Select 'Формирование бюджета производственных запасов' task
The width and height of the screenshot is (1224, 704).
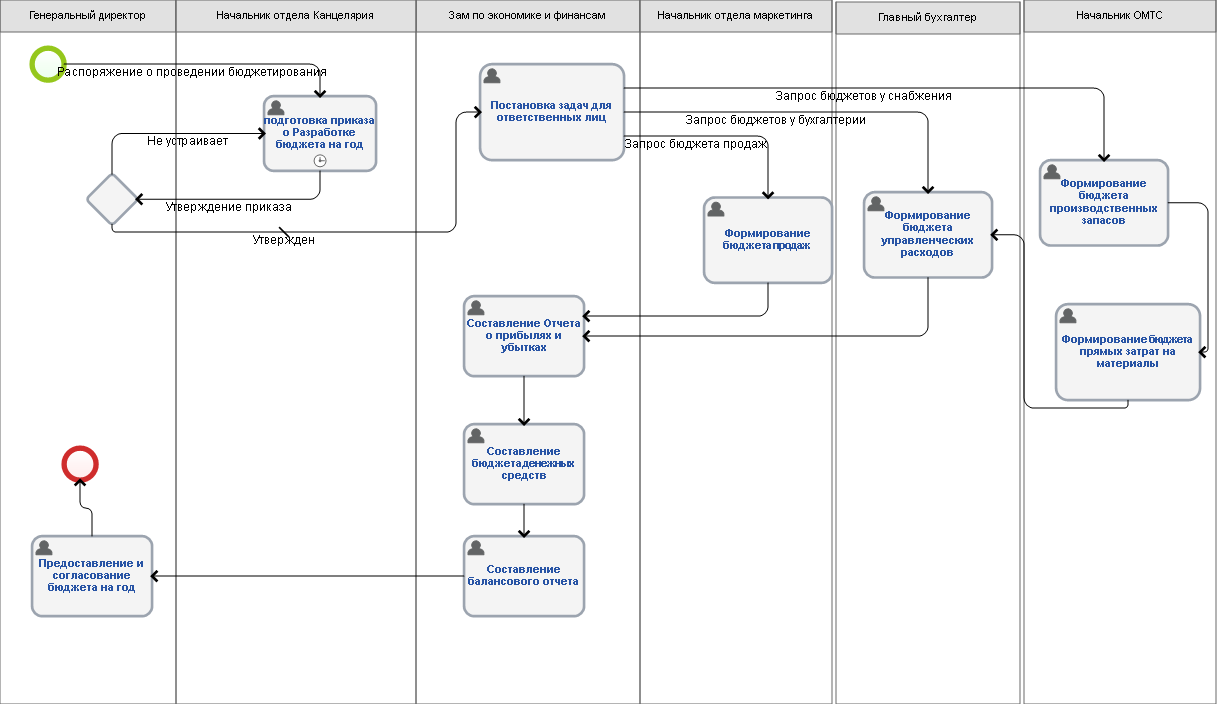tap(1104, 203)
